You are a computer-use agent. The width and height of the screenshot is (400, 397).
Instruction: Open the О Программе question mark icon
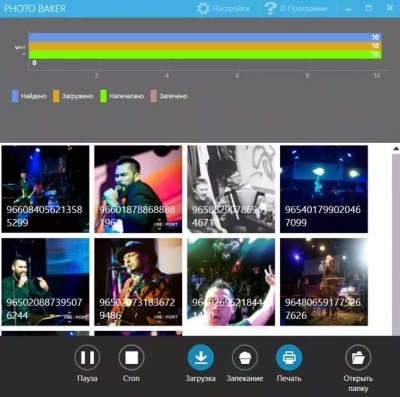270,8
